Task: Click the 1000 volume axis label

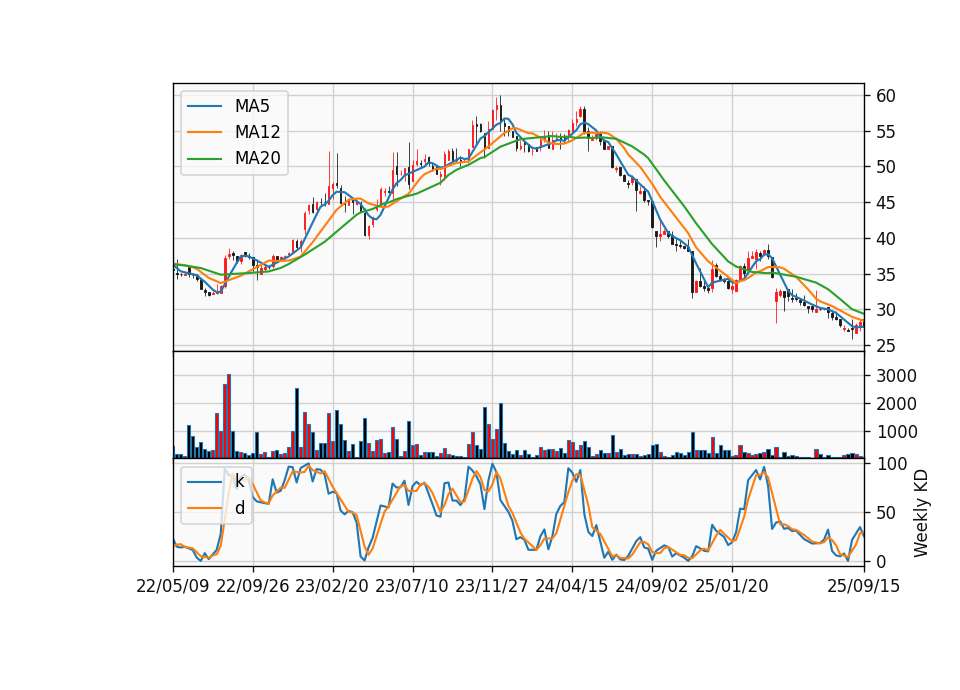Action: [896, 432]
